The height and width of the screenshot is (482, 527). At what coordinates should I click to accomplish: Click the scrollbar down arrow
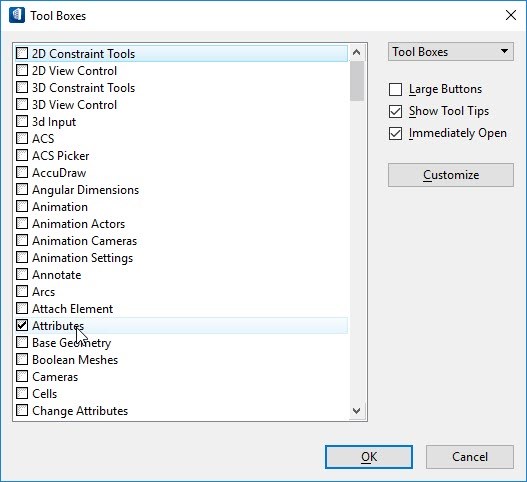[357, 411]
